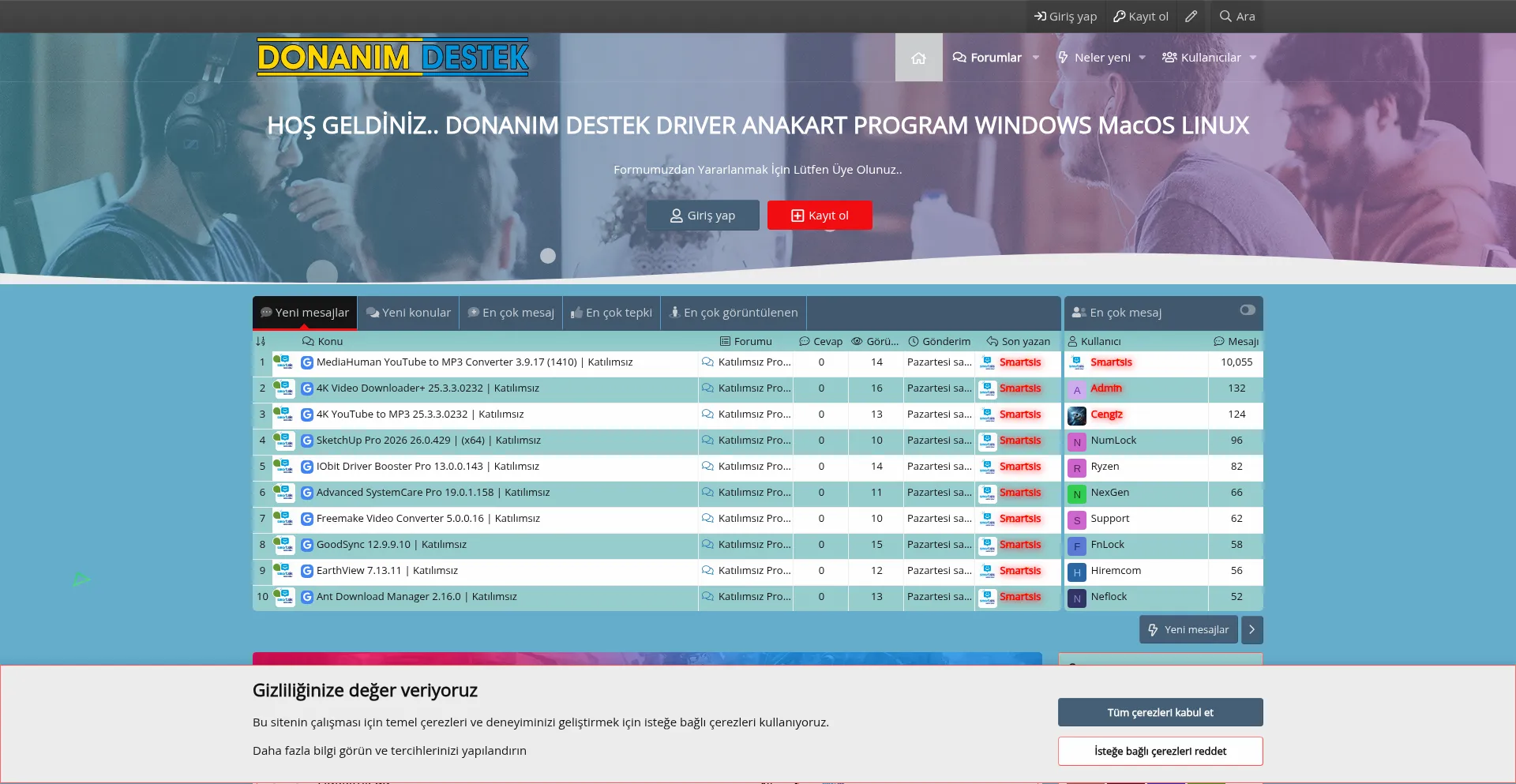Click Cengiz's user avatar

click(1077, 415)
